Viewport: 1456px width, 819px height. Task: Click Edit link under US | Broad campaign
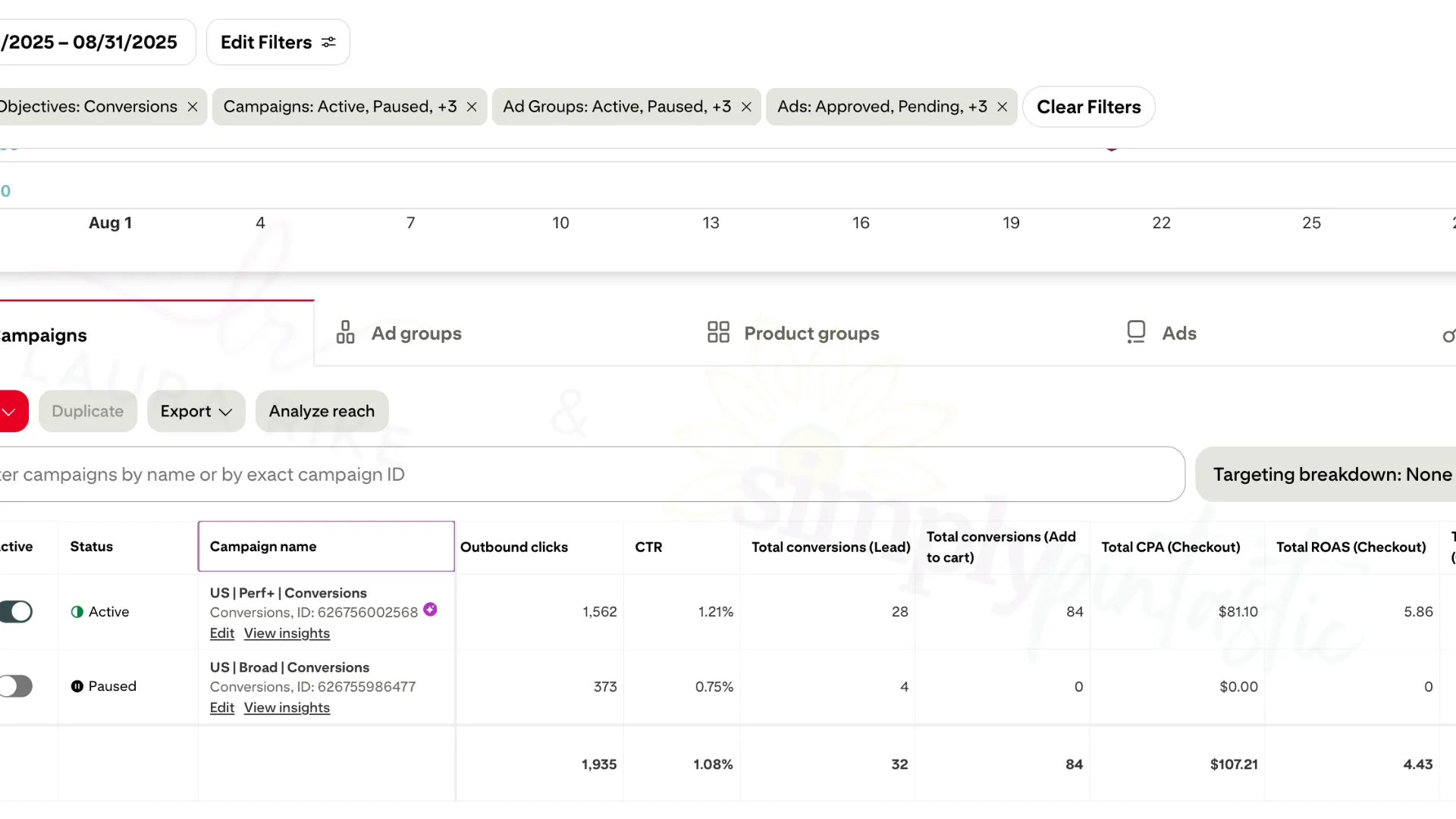pos(221,708)
